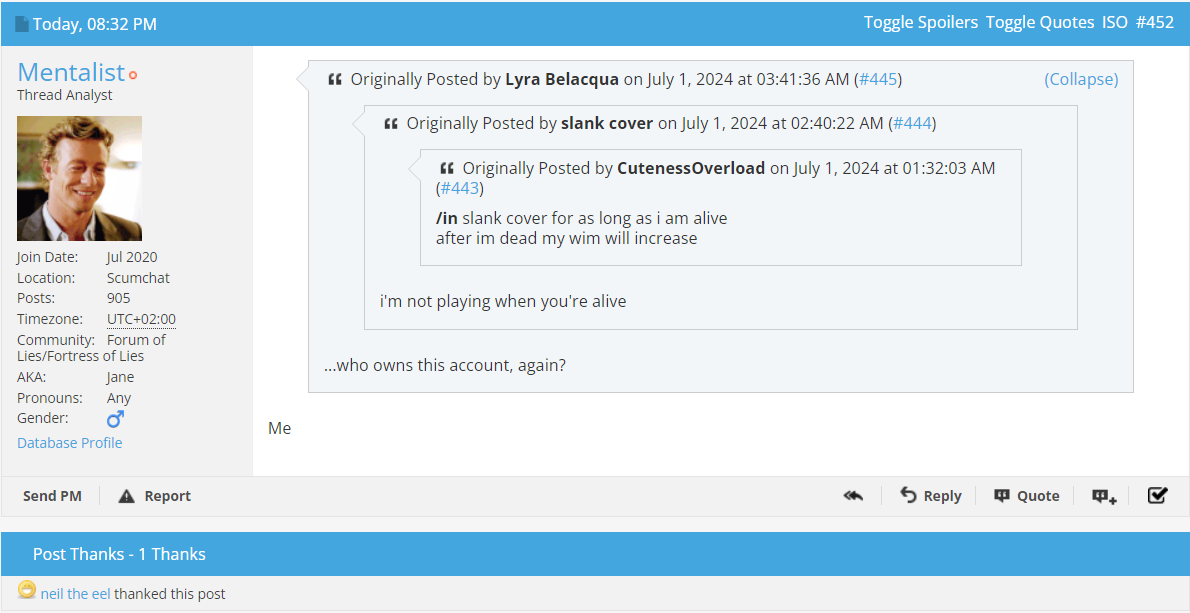Open Mentalist's Database Profile
1190x613 pixels.
70,443
